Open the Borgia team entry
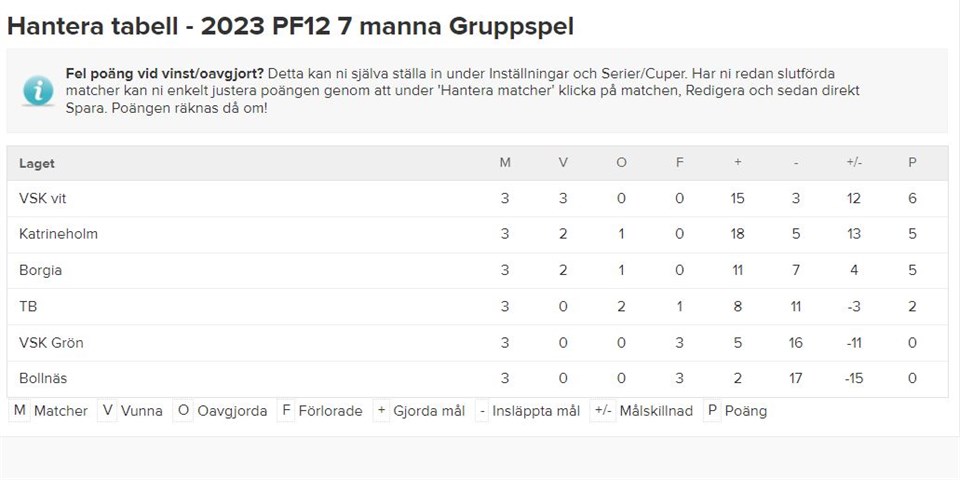Image resolution: width=960 pixels, height=480 pixels. click(x=40, y=270)
